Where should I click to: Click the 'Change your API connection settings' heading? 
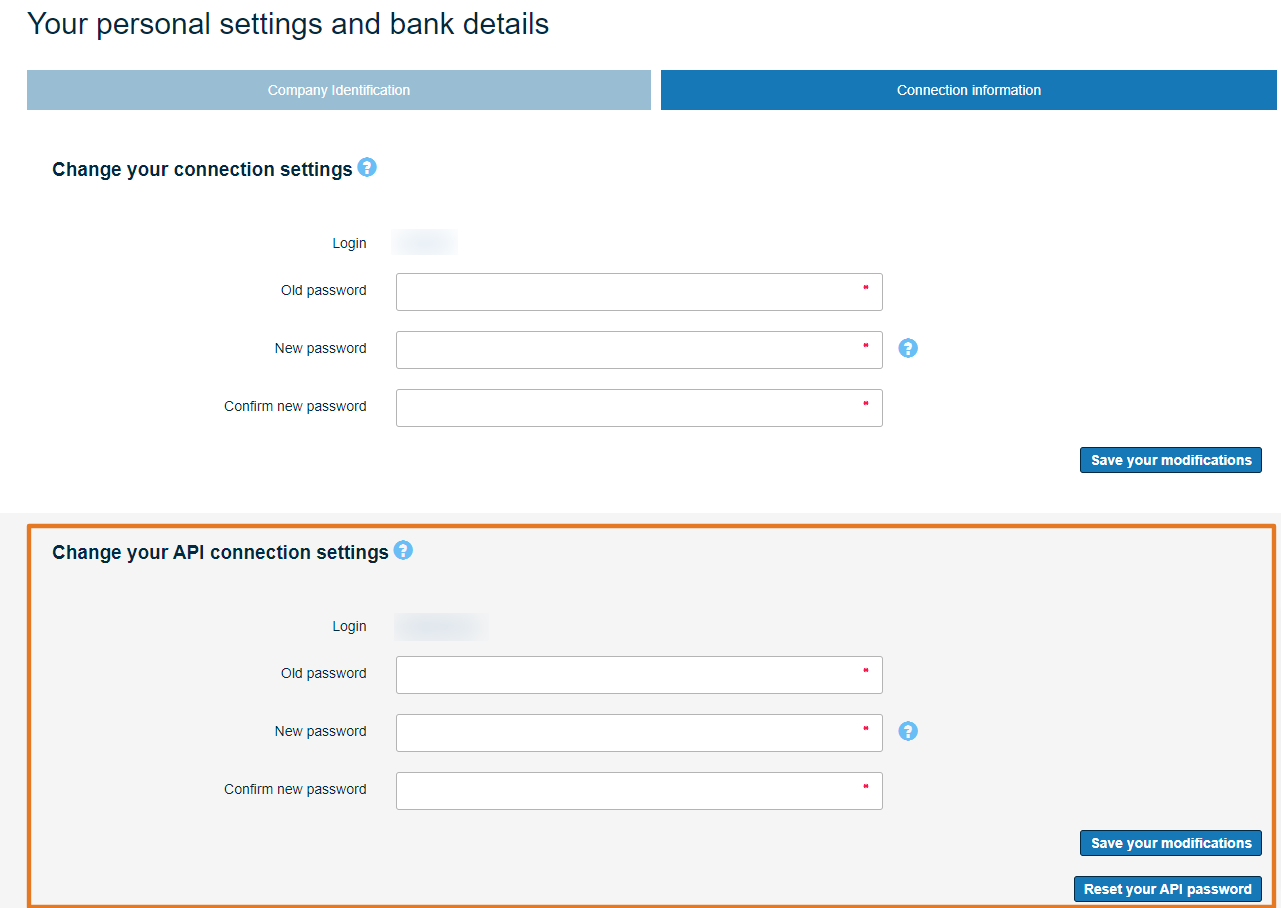pyautogui.click(x=220, y=553)
